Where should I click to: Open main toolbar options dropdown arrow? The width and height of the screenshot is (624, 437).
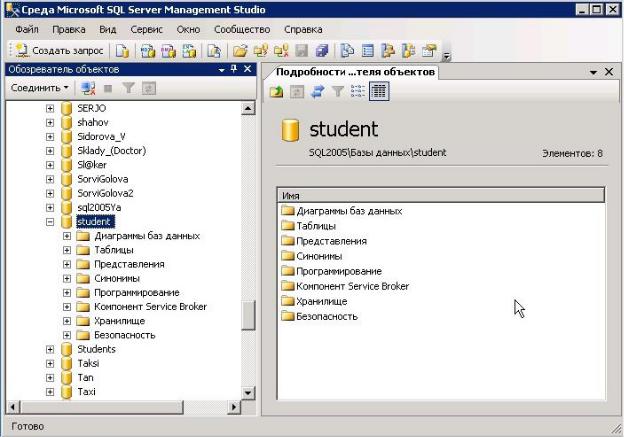coord(447,56)
